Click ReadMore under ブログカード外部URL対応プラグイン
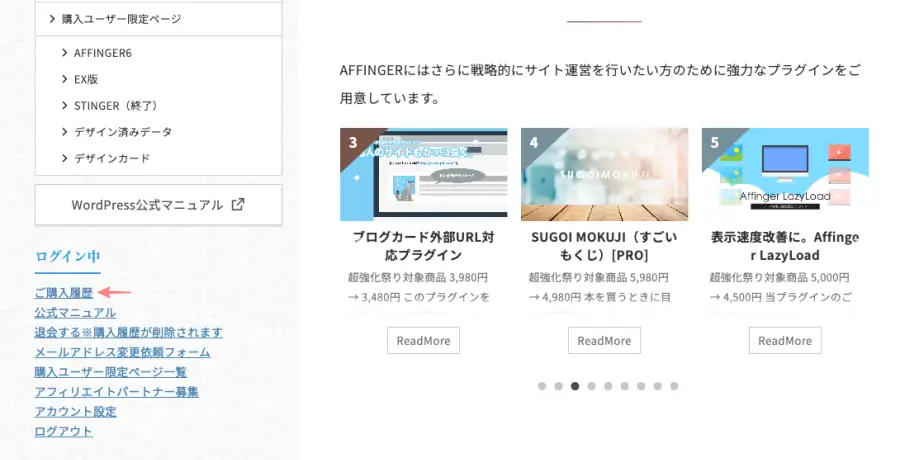Image resolution: width=900 pixels, height=460 pixels. [423, 340]
